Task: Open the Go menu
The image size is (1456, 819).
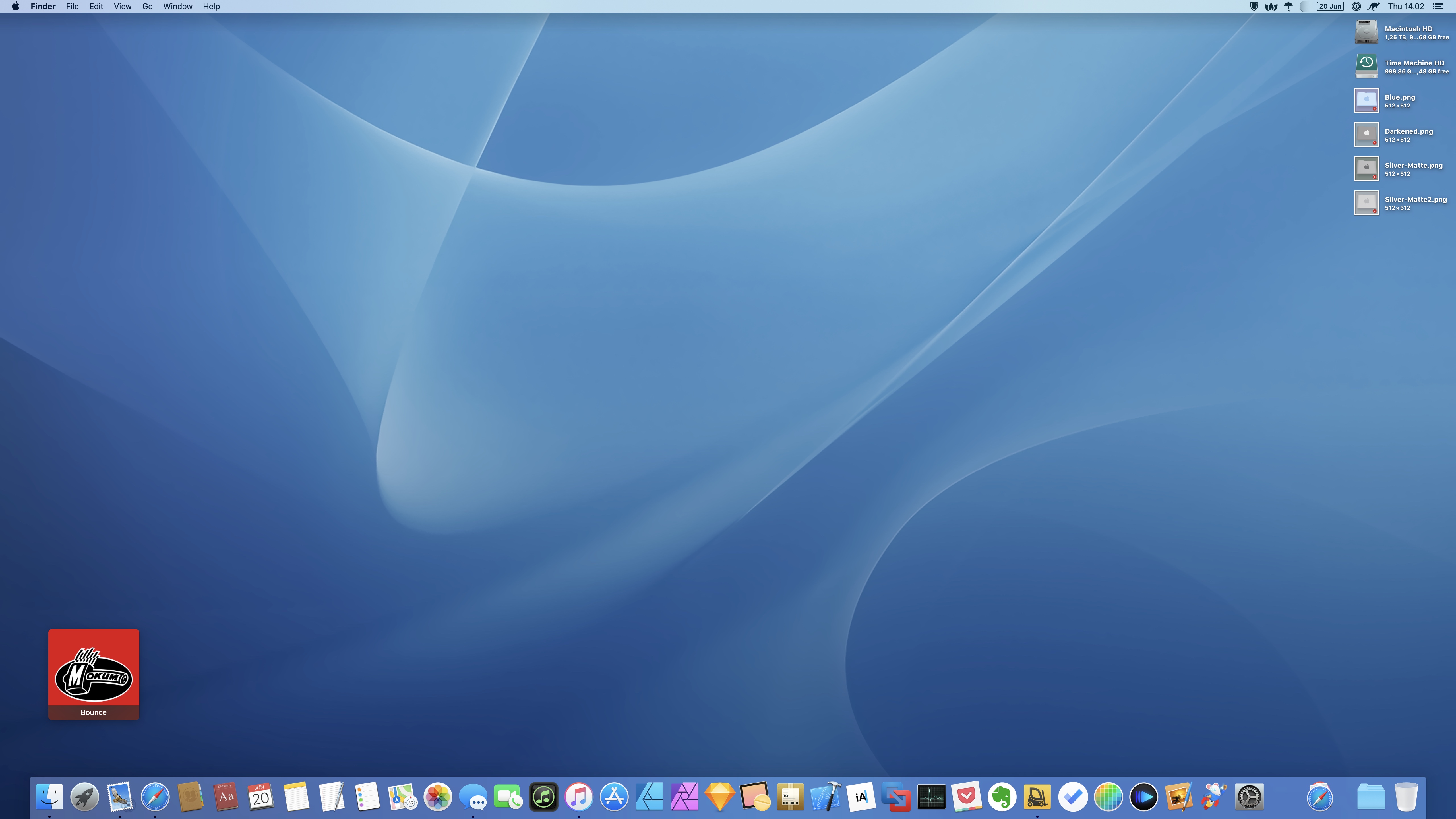Action: 148,6
